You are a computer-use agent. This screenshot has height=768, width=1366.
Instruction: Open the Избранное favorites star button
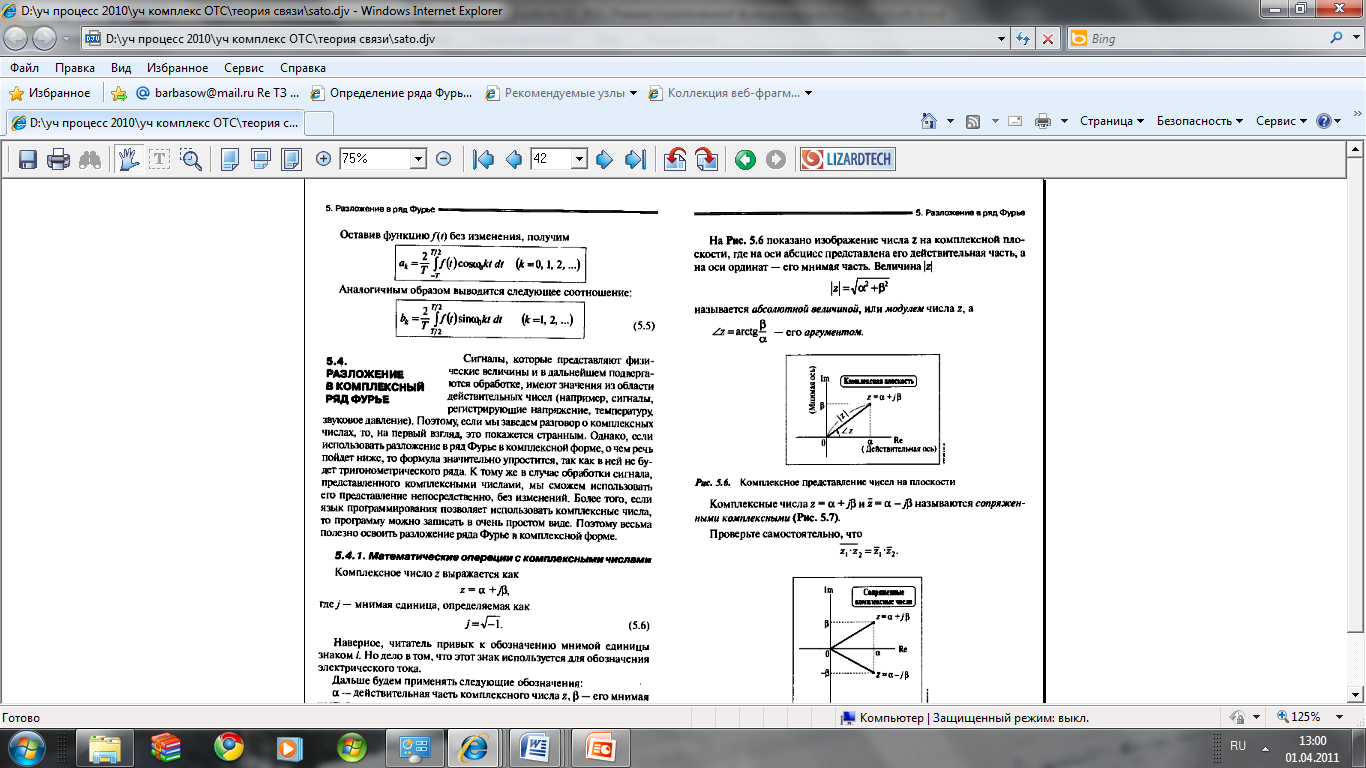pos(50,93)
